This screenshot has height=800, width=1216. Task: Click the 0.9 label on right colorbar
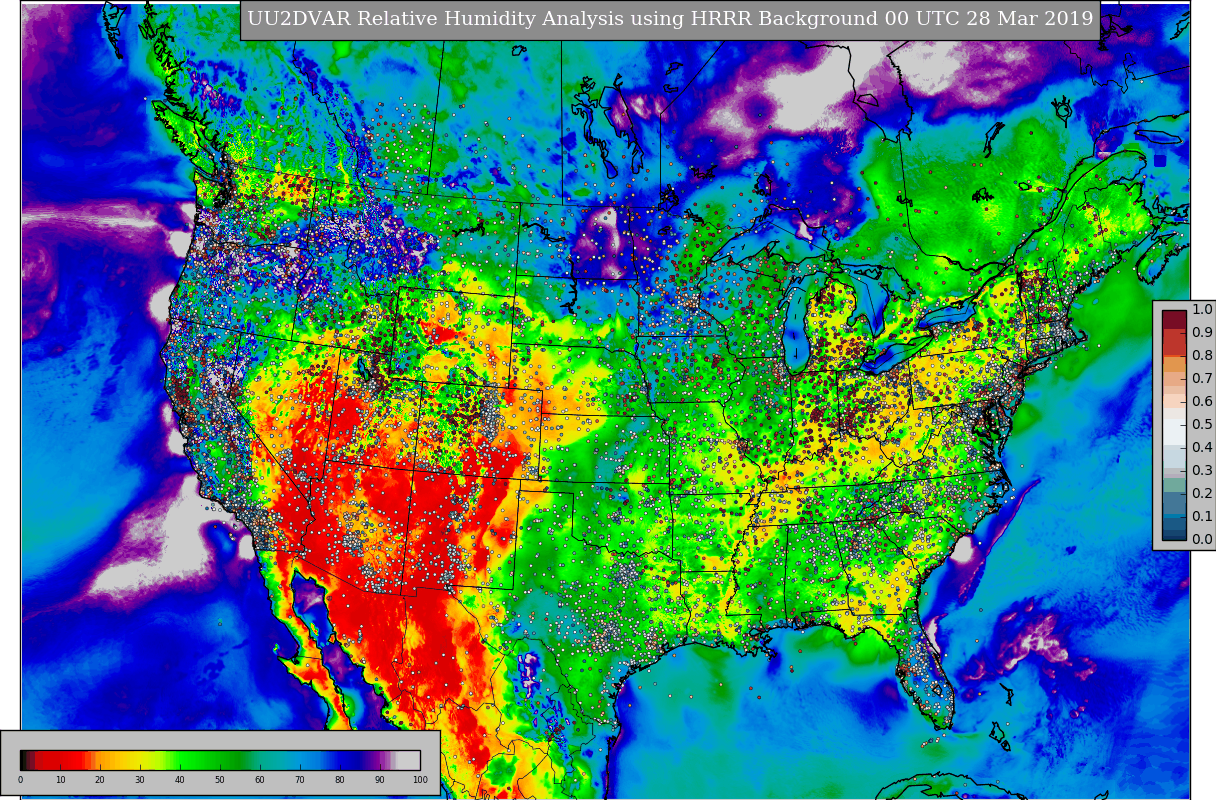(x=1202, y=333)
